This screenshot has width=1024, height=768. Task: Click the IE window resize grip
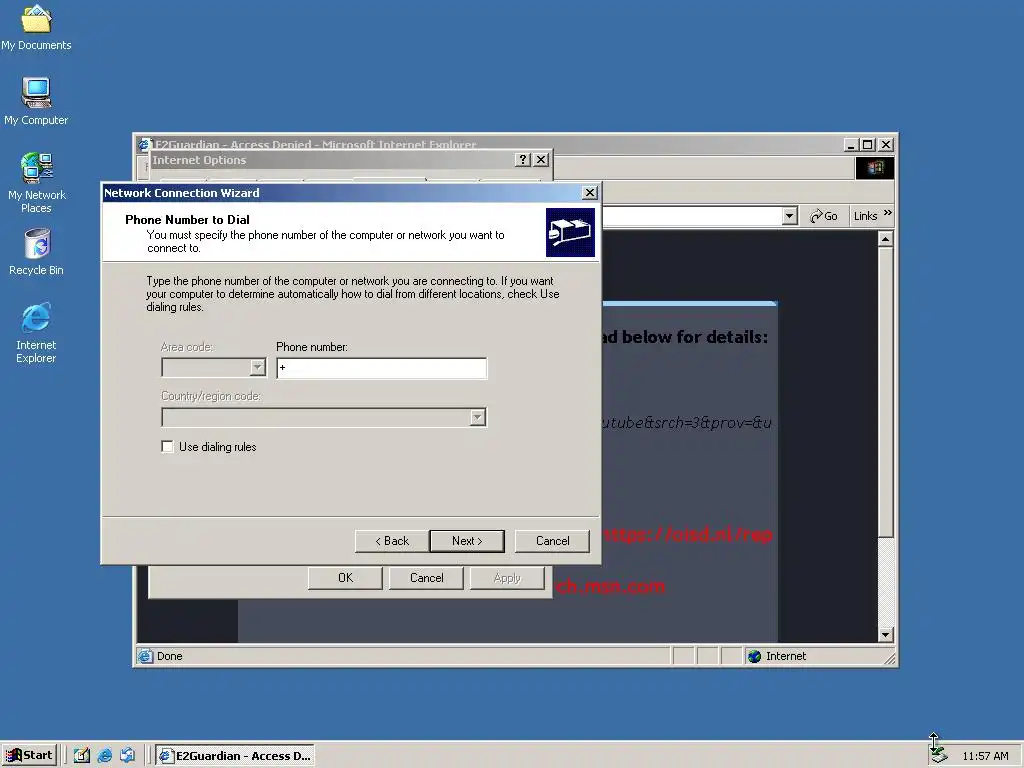[889, 658]
